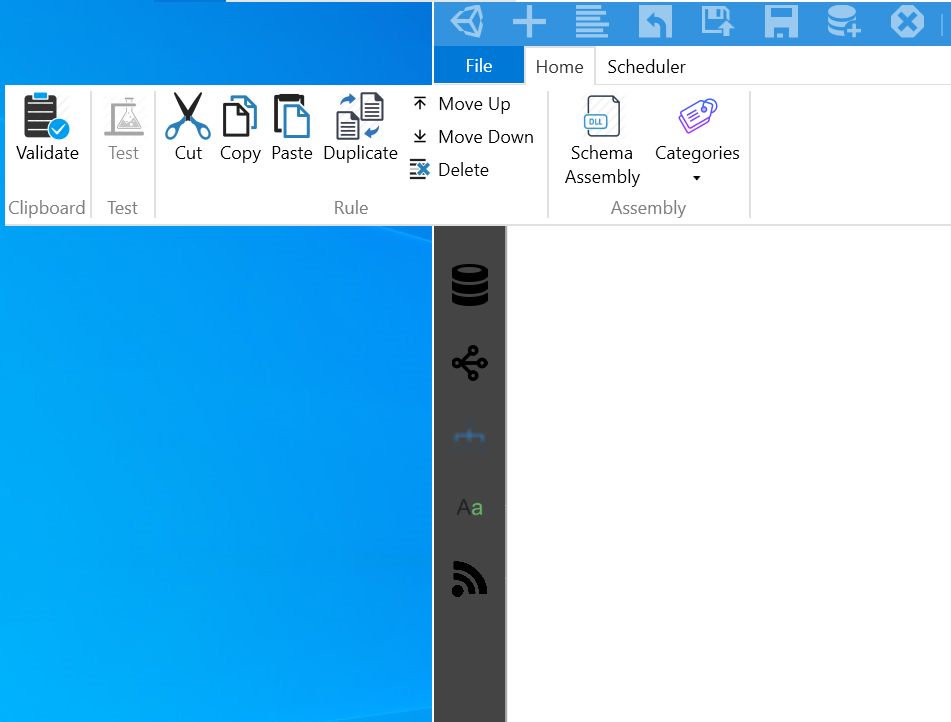This screenshot has width=951, height=722.
Task: Click Move Down in the Rule group
Action: click(x=485, y=137)
